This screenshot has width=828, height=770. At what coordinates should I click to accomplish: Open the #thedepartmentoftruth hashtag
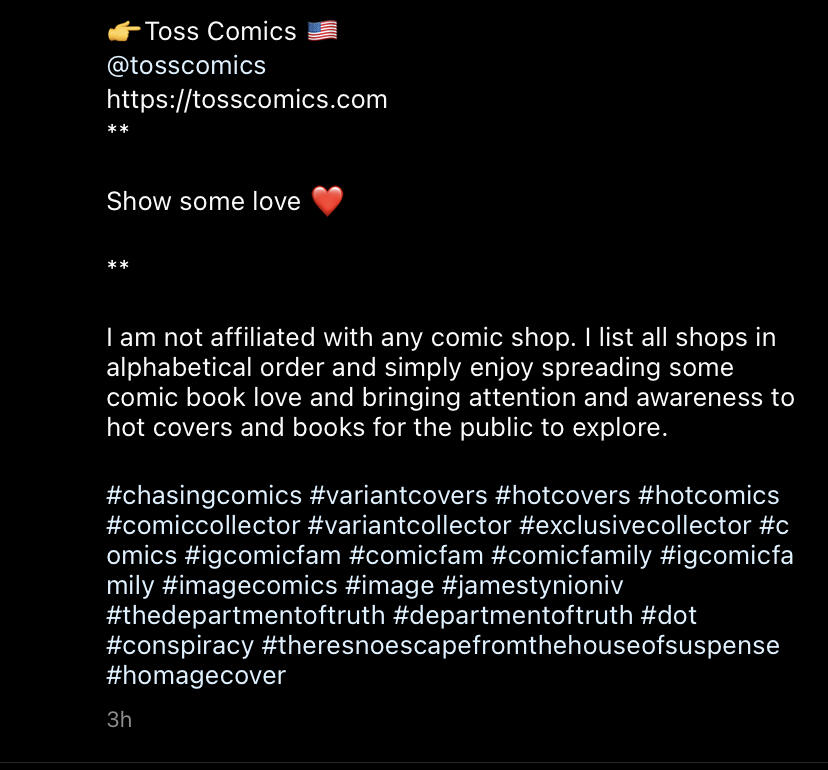click(x=246, y=616)
